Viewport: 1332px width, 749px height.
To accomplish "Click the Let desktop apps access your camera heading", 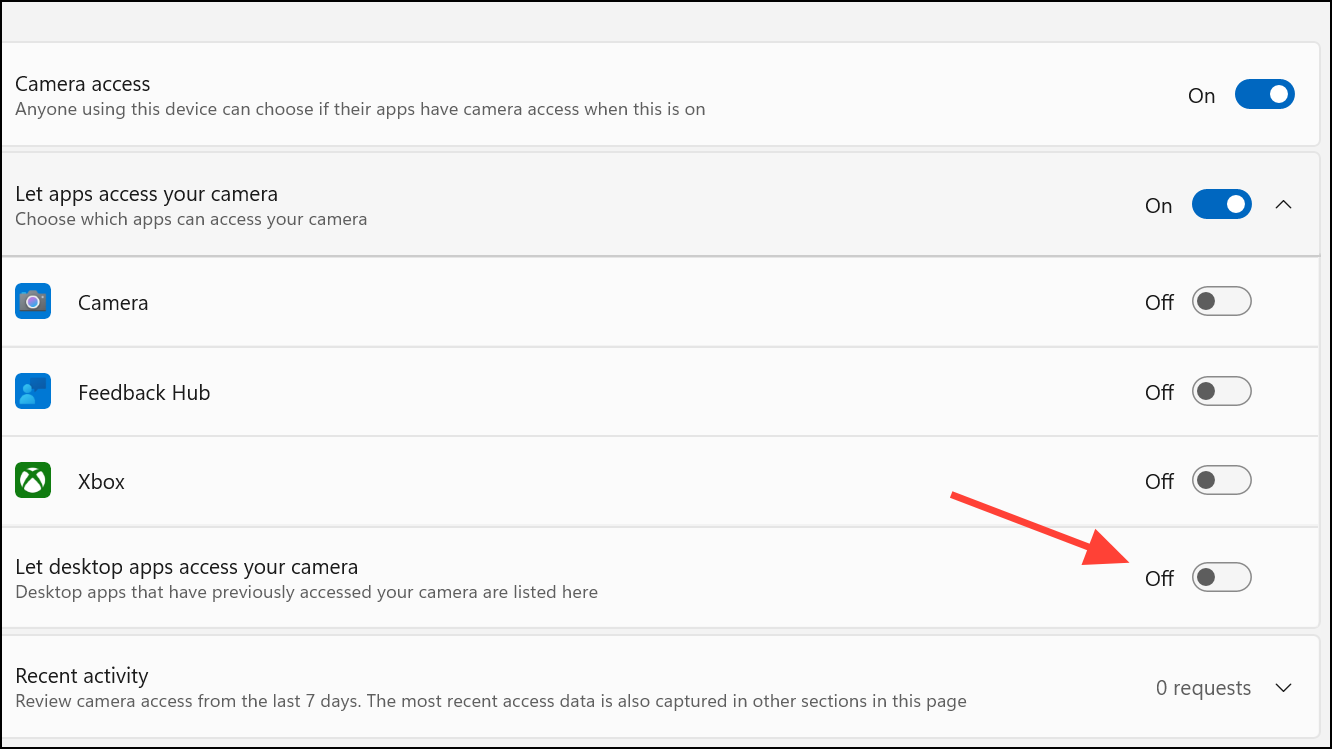I will (x=186, y=567).
